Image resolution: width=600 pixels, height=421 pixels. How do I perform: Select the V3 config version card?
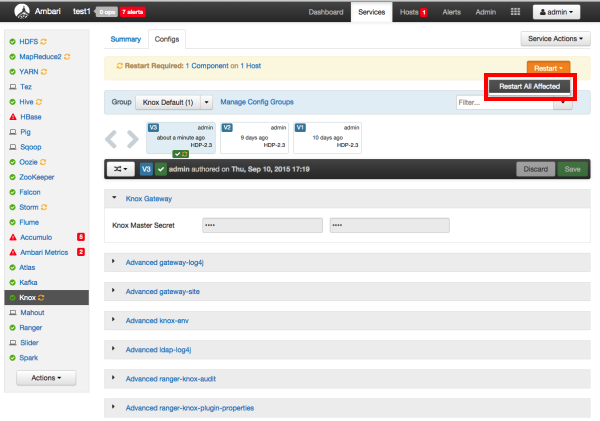point(181,138)
